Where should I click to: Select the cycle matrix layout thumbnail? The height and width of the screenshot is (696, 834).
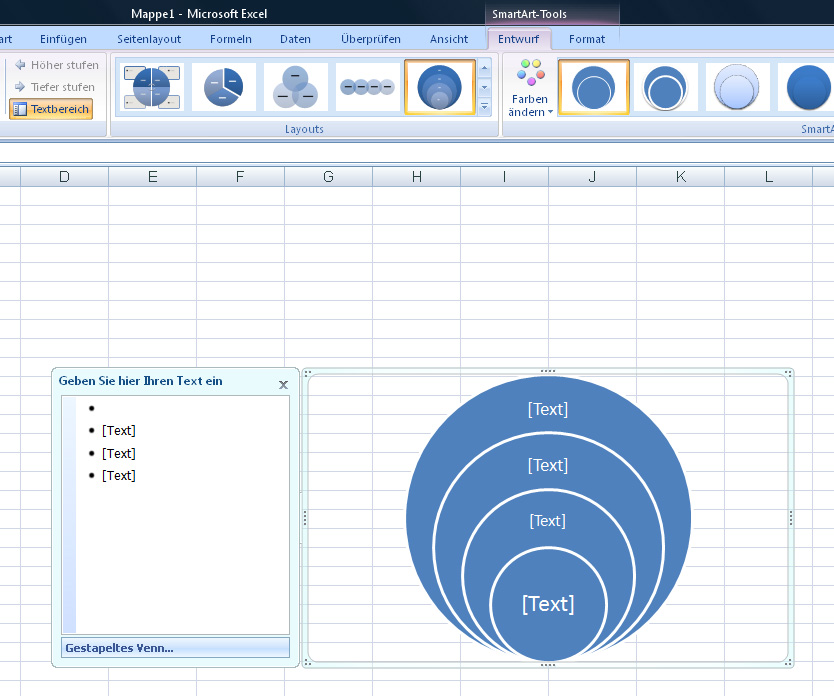click(x=152, y=87)
